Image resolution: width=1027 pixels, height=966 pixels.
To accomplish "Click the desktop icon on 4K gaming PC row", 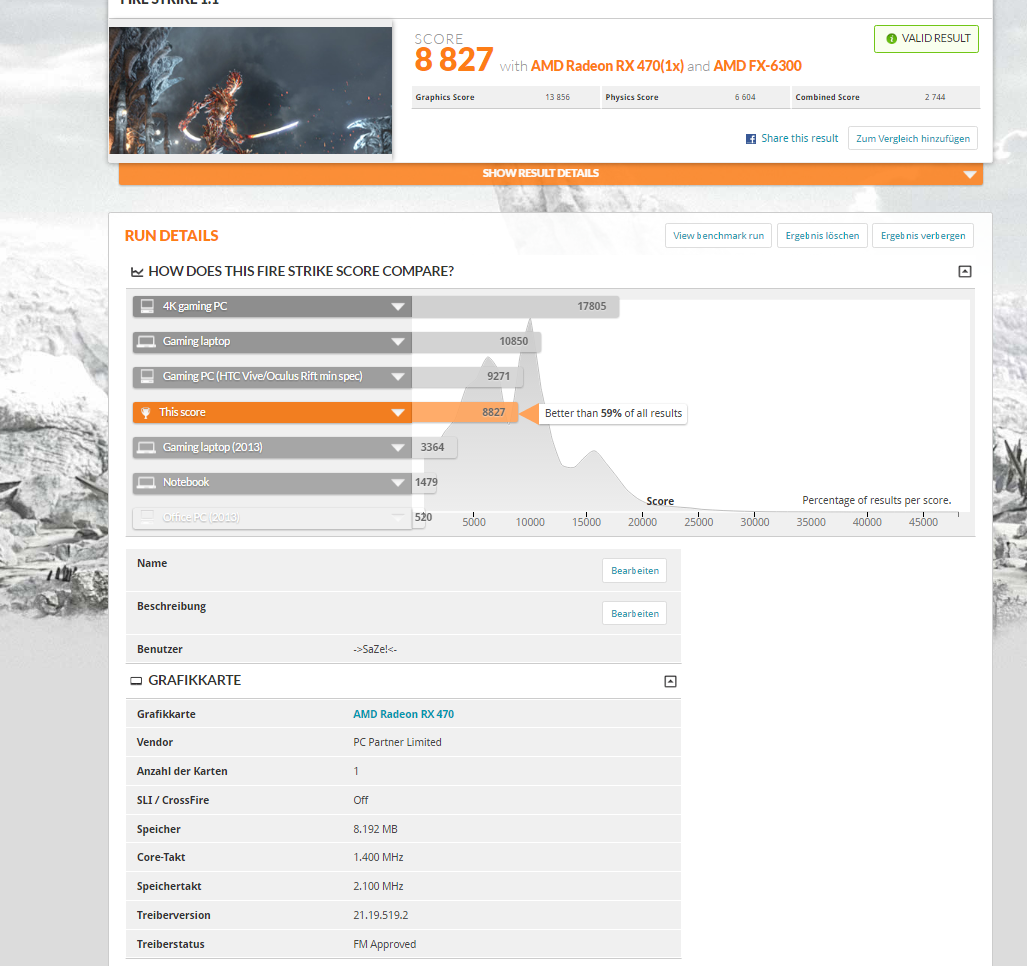I will pos(147,306).
